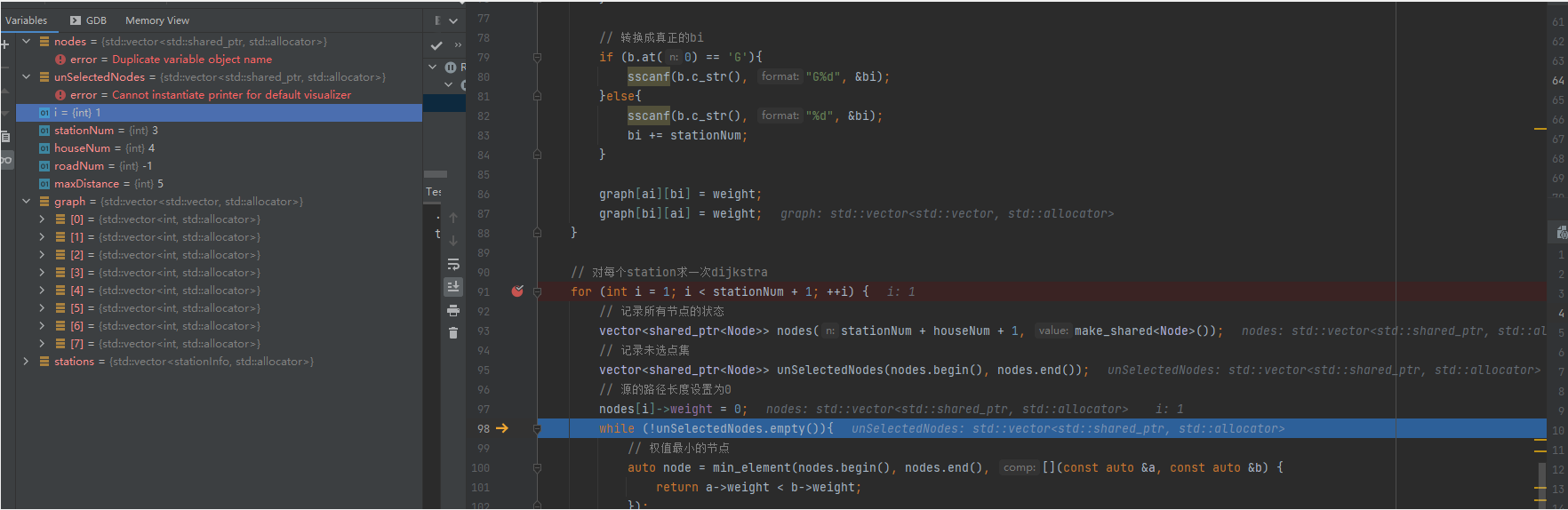This screenshot has width=1568, height=510.
Task: Click the 'value:' hint on line 93
Action: tap(1053, 331)
